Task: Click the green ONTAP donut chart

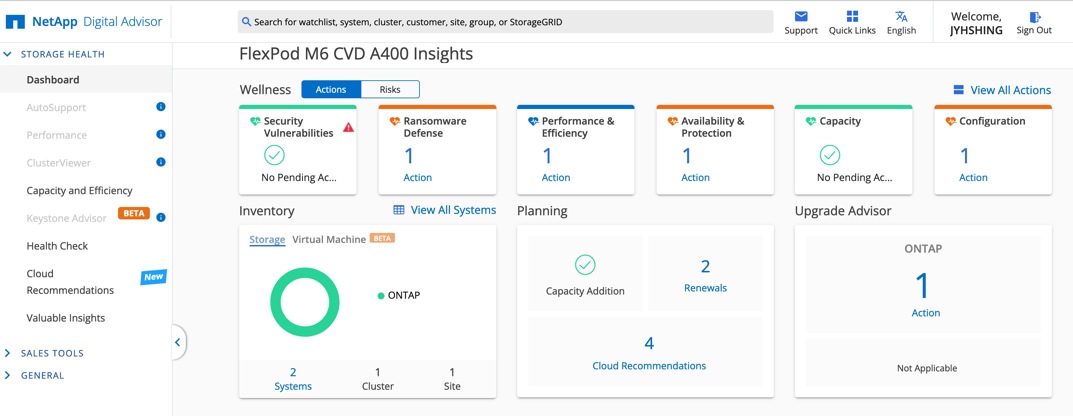Action: tap(305, 302)
